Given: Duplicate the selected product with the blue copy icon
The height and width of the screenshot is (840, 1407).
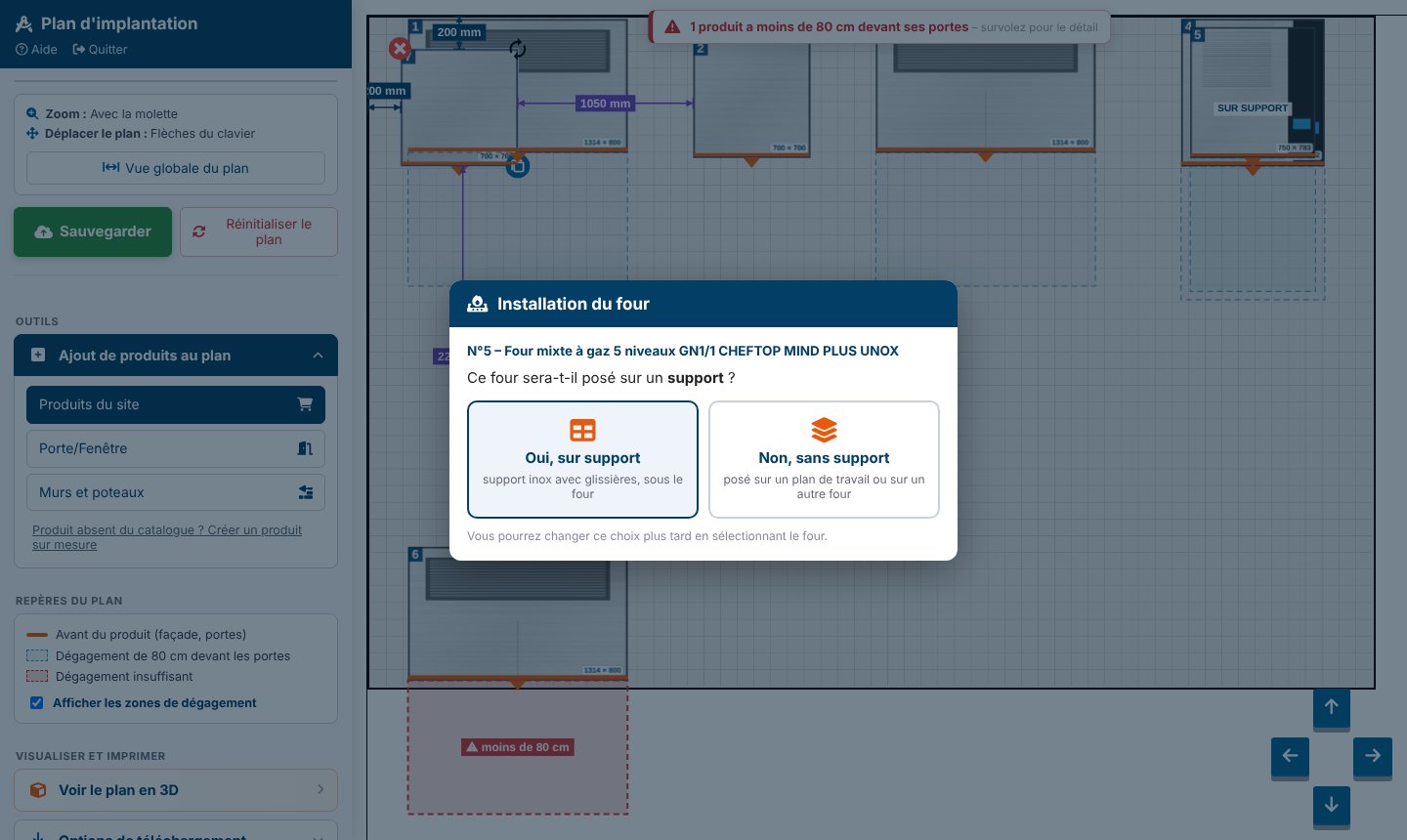Looking at the screenshot, I should click(518, 166).
